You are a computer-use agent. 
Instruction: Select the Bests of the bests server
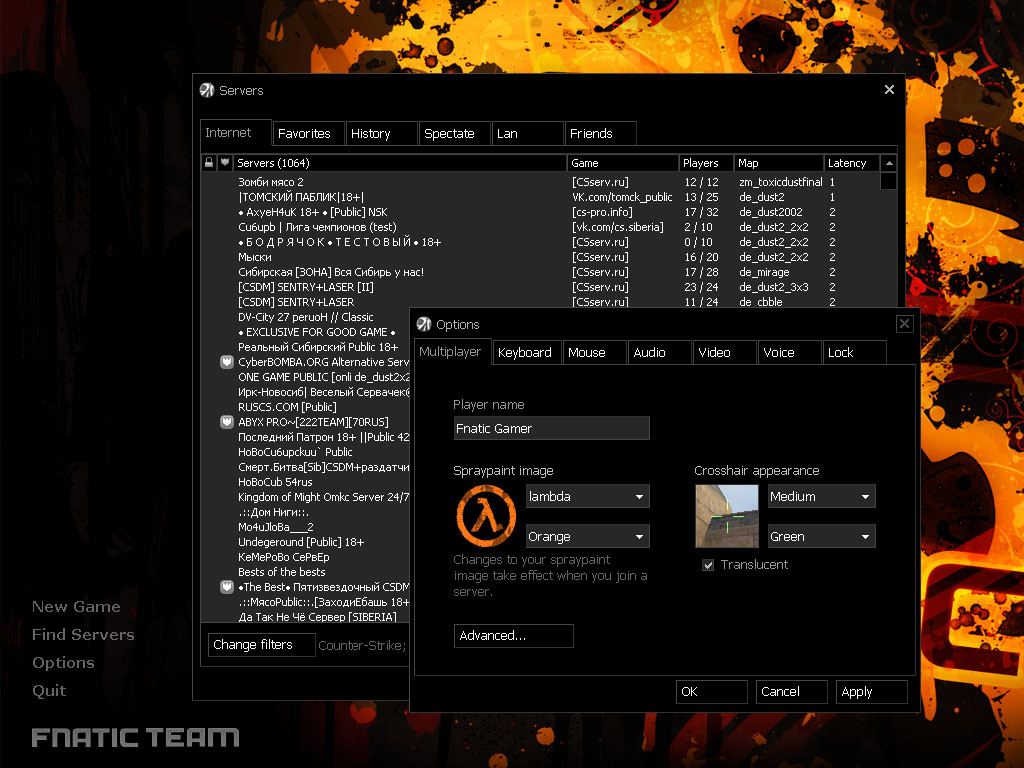pos(306,572)
